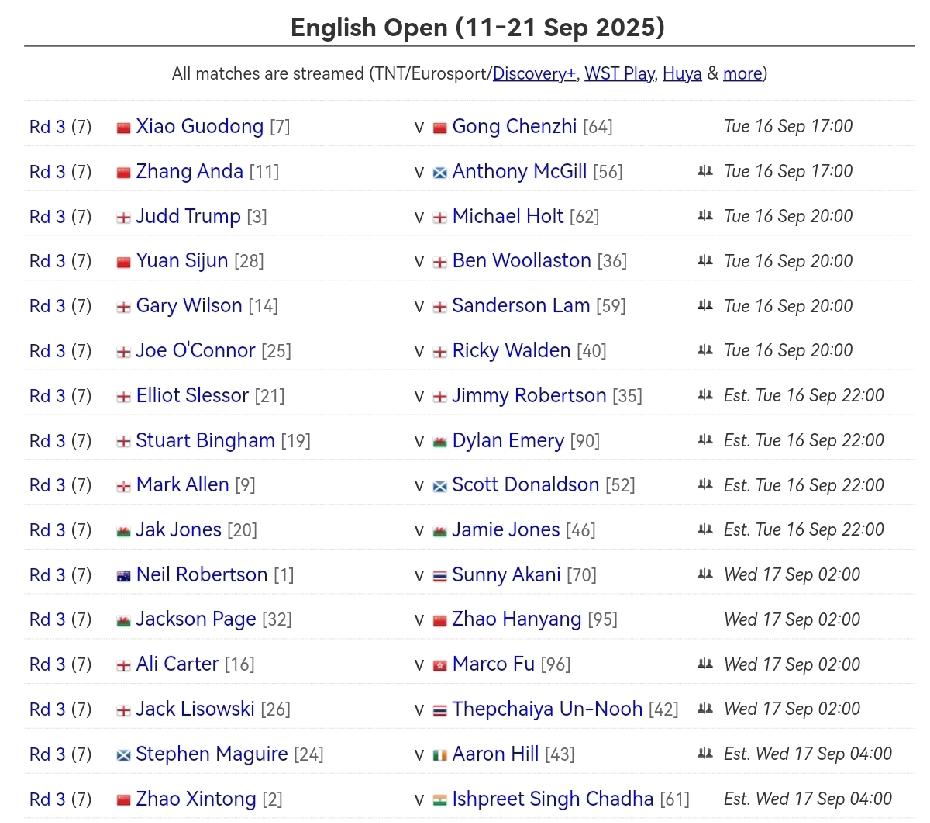
Task: Click Irish flag beside Aaron Hill
Action: 439,755
